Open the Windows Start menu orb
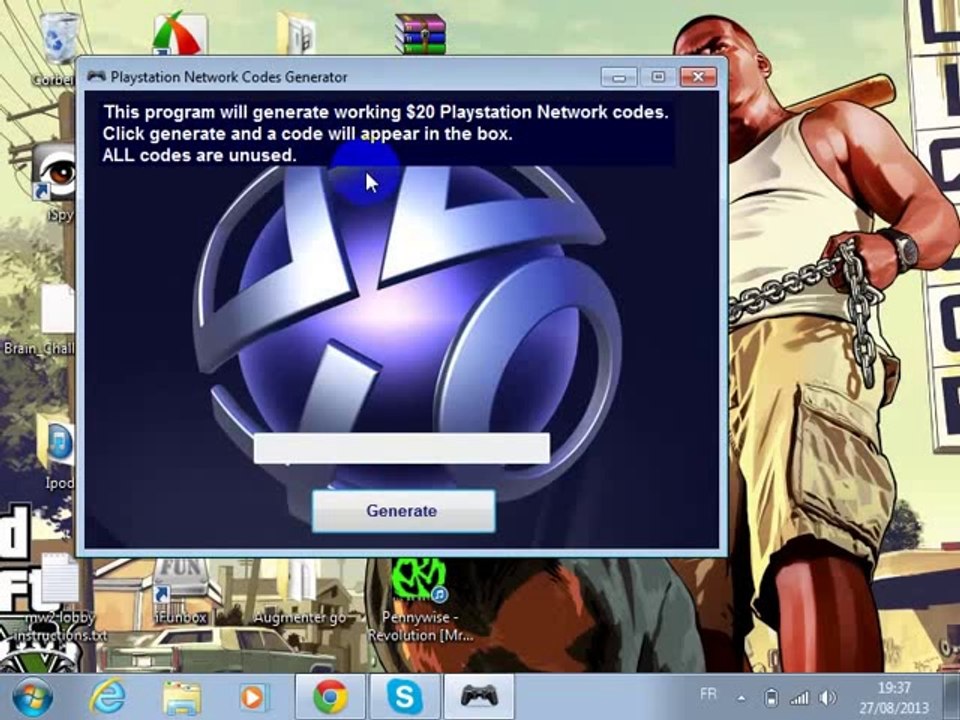The width and height of the screenshot is (960, 720). pyautogui.click(x=32, y=697)
